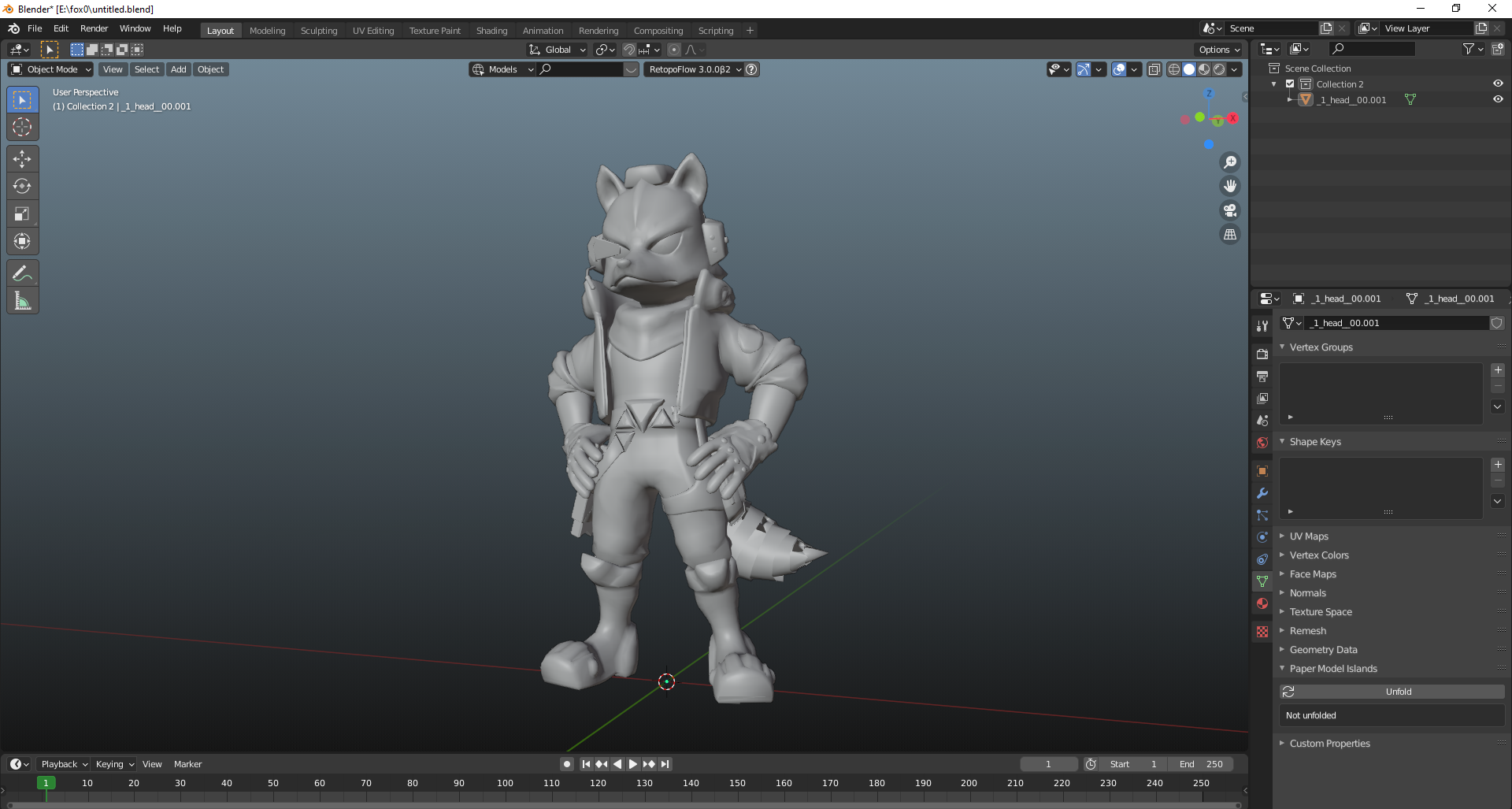Expand UV Maps panel
This screenshot has width=1512, height=809.
(1309, 536)
